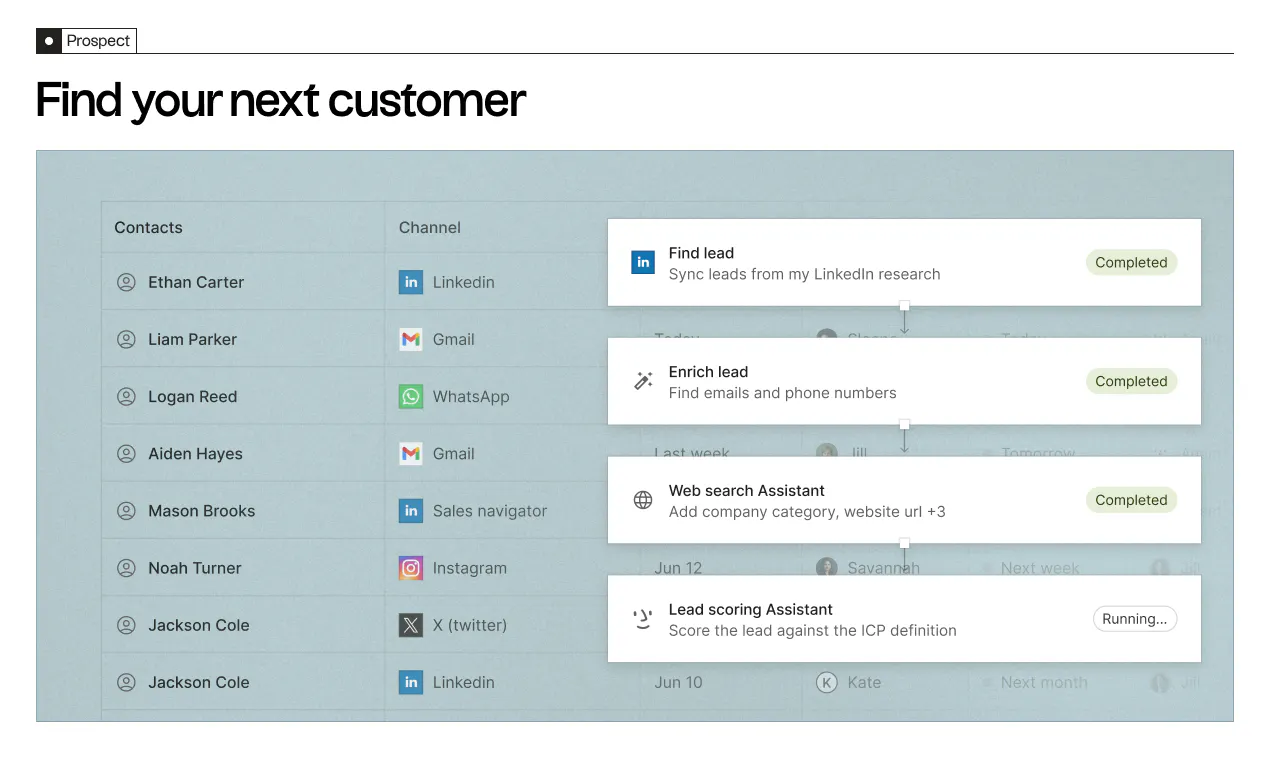The width and height of the screenshot is (1270, 760).
Task: Select the WhatsApp icon in Logan Reed's row
Action: (411, 396)
